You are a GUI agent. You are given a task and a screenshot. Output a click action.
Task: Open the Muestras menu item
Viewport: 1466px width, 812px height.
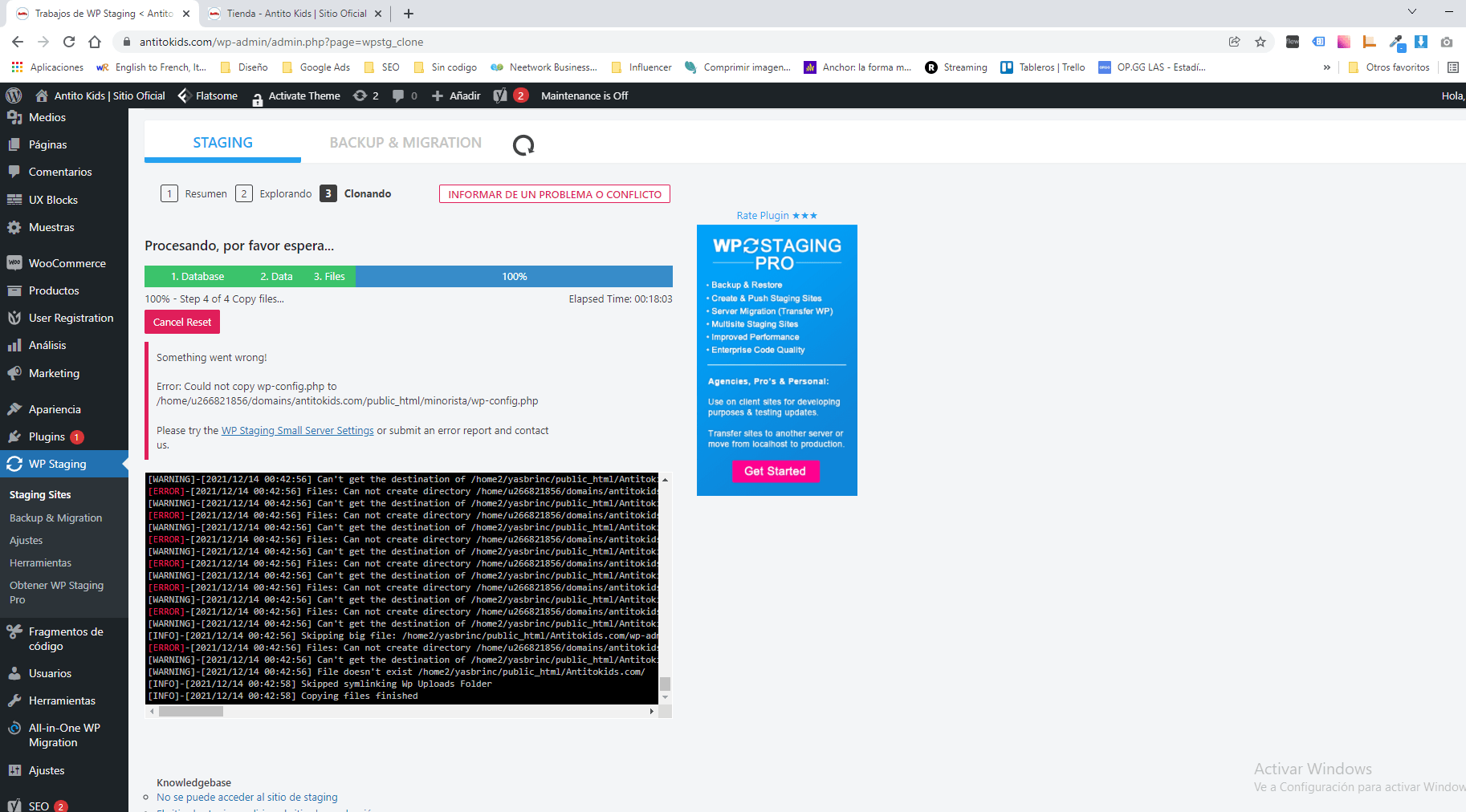51,227
